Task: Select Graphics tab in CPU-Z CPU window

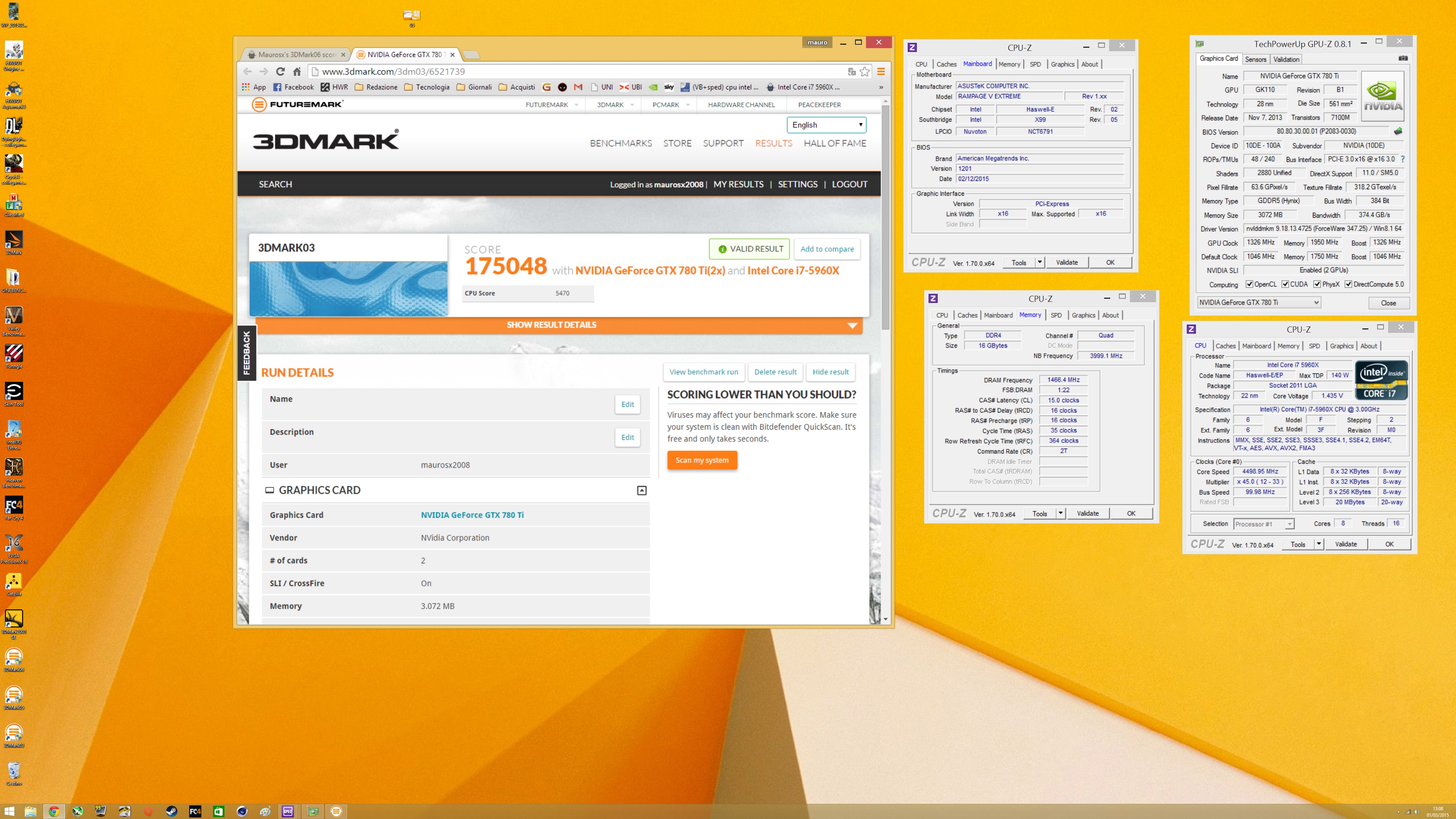Action: [x=1341, y=345]
